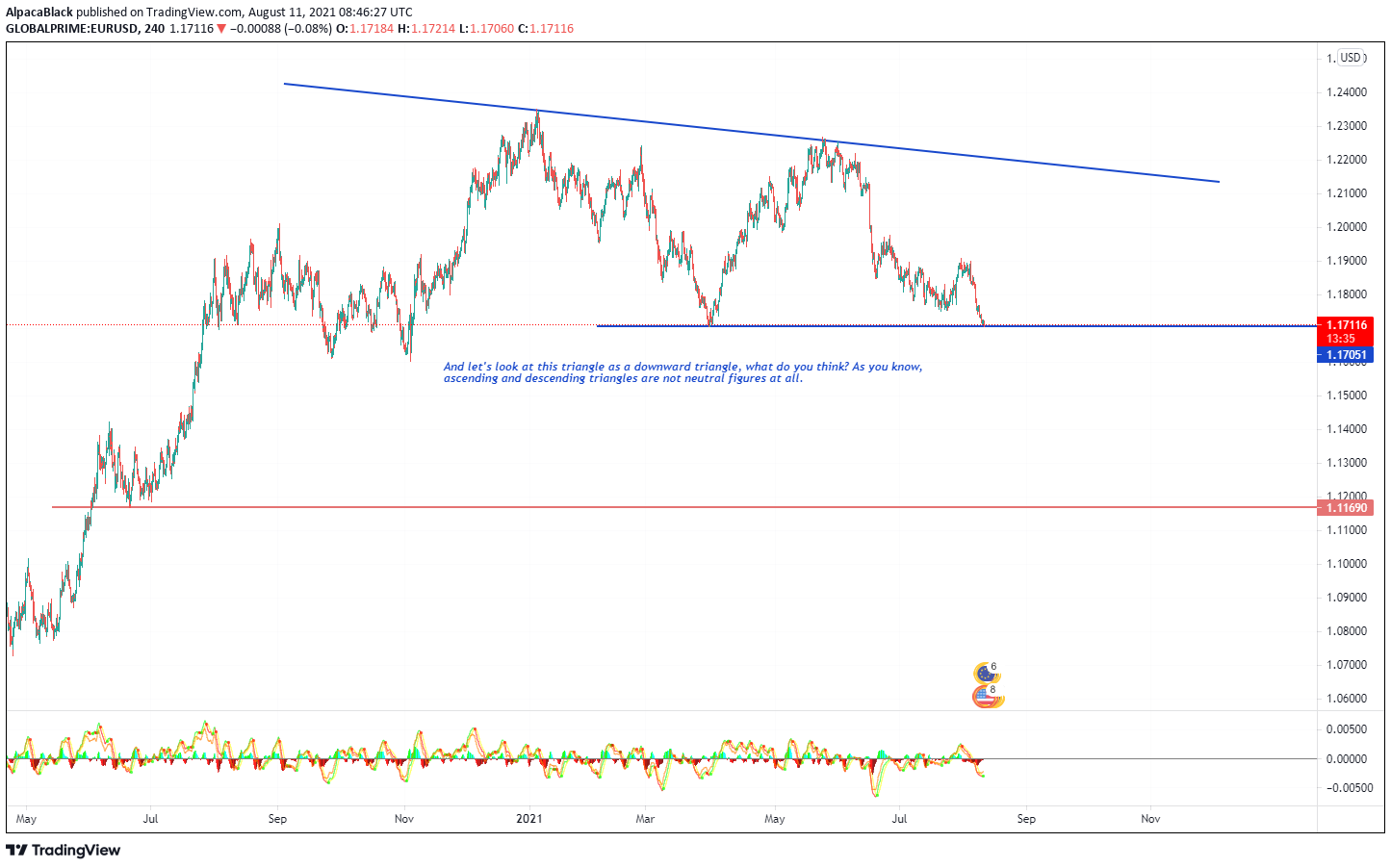1391x868 pixels.
Task: Select the blue descending trendline
Action: 751,133
